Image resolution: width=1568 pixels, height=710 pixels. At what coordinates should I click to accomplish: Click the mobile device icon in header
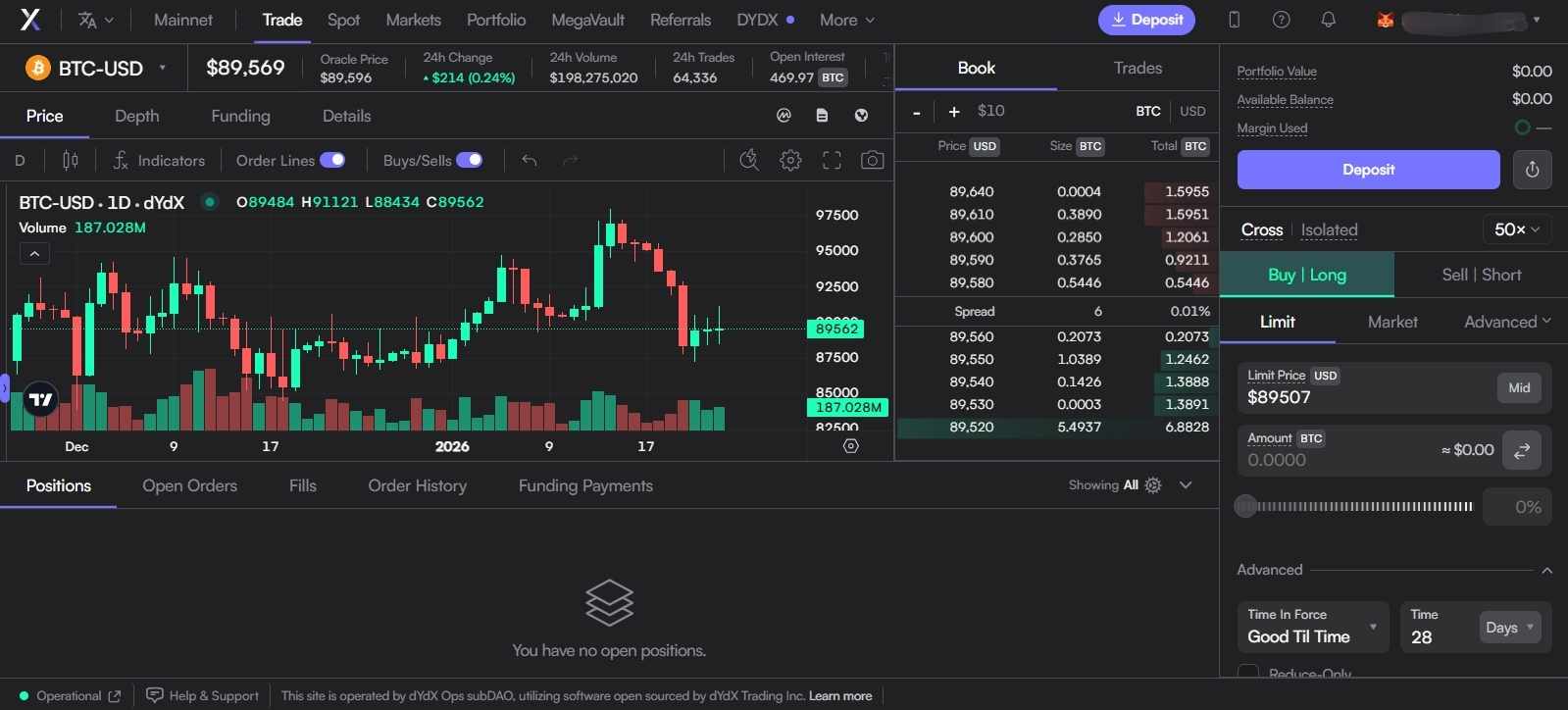click(x=1235, y=20)
